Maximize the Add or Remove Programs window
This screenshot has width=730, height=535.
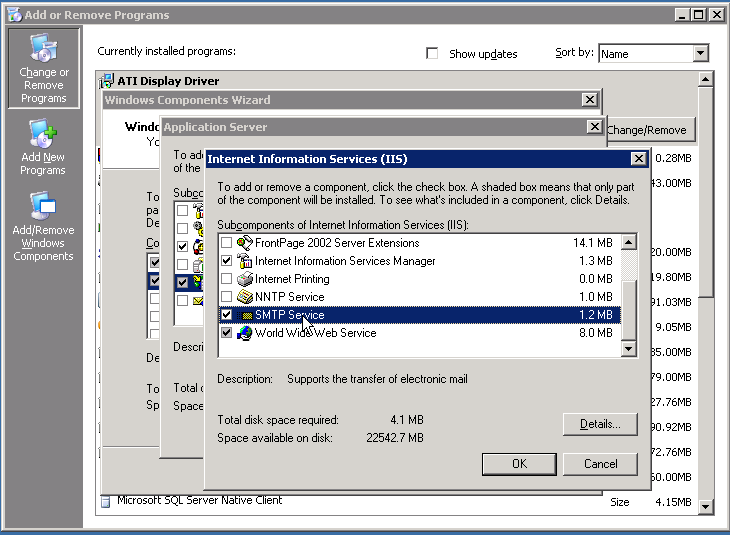699,15
